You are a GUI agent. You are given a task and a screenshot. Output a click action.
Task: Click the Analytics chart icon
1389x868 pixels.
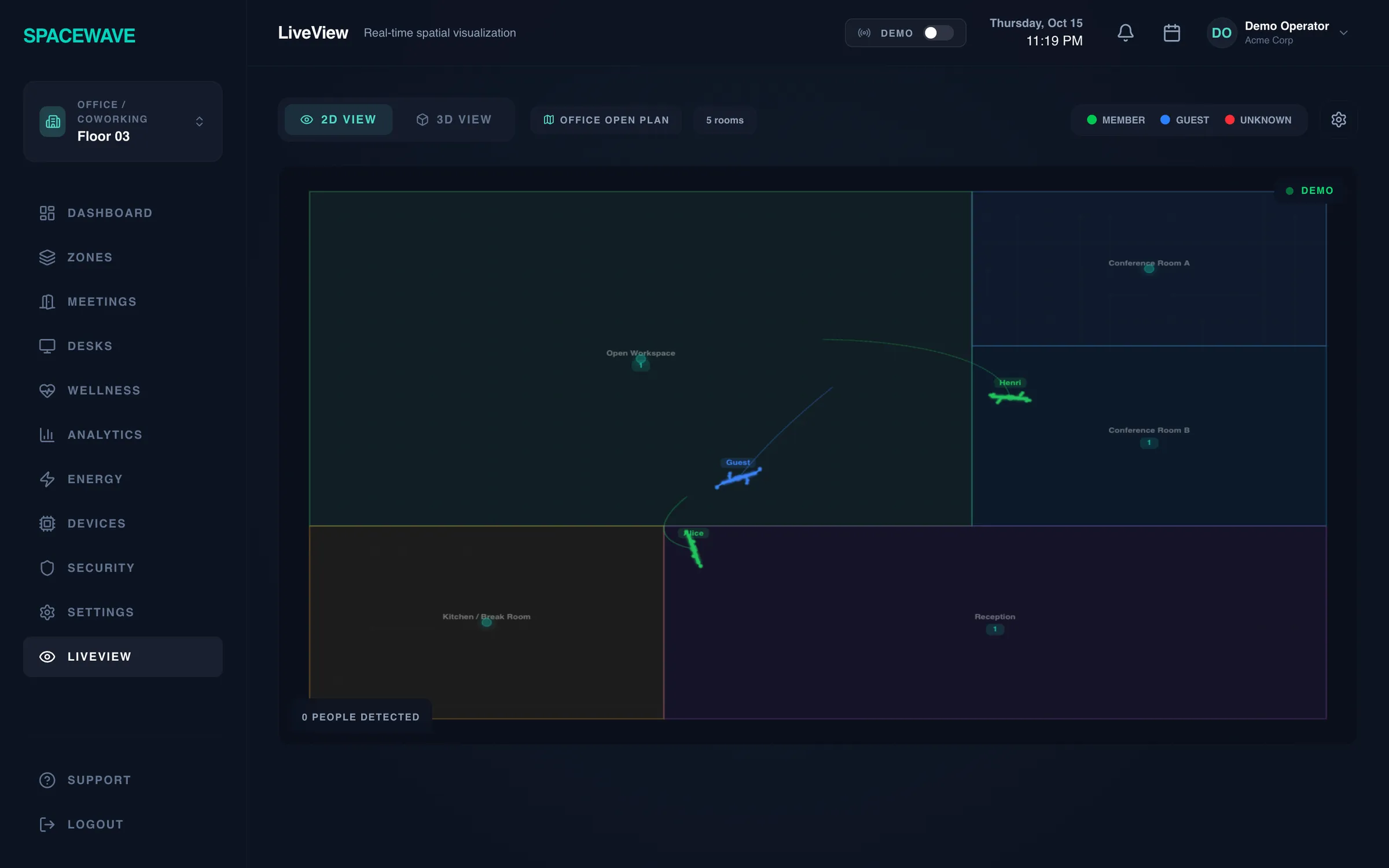coord(47,435)
